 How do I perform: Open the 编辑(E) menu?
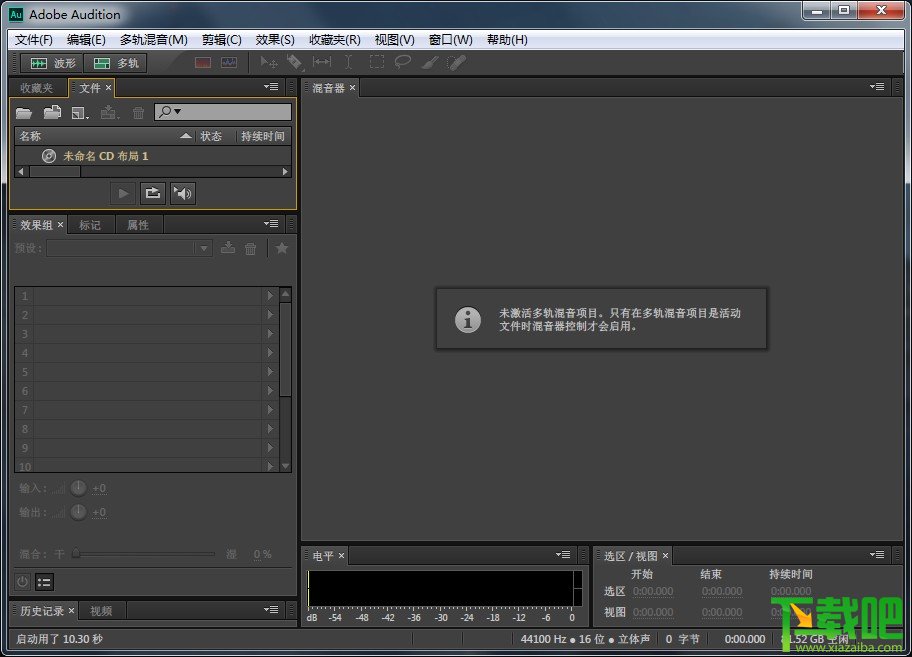[x=86, y=40]
